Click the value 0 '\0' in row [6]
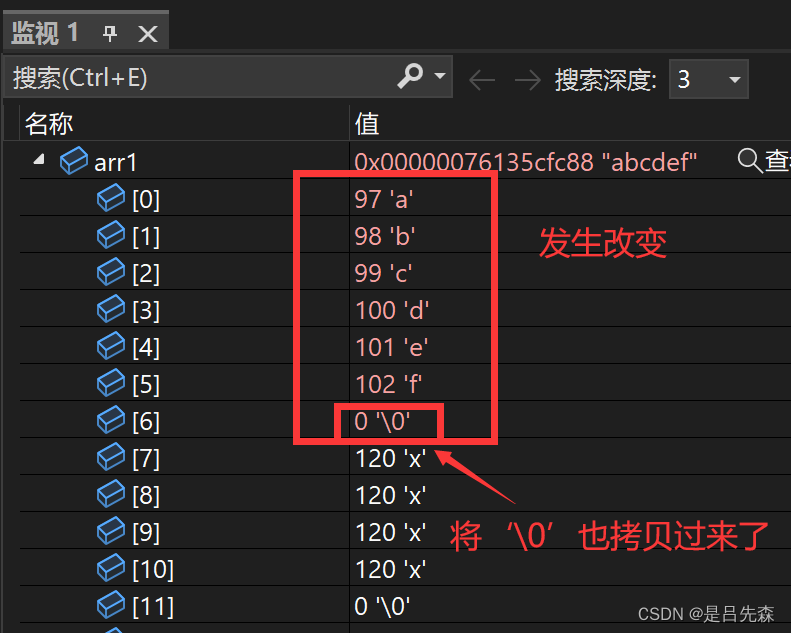Screen dimensions: 791x633 tap(382, 421)
